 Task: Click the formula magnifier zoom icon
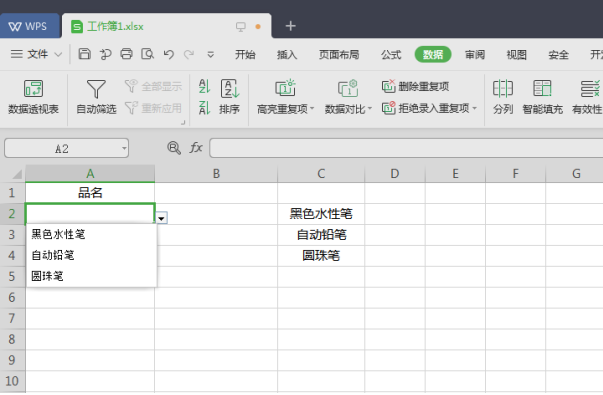click(x=174, y=148)
